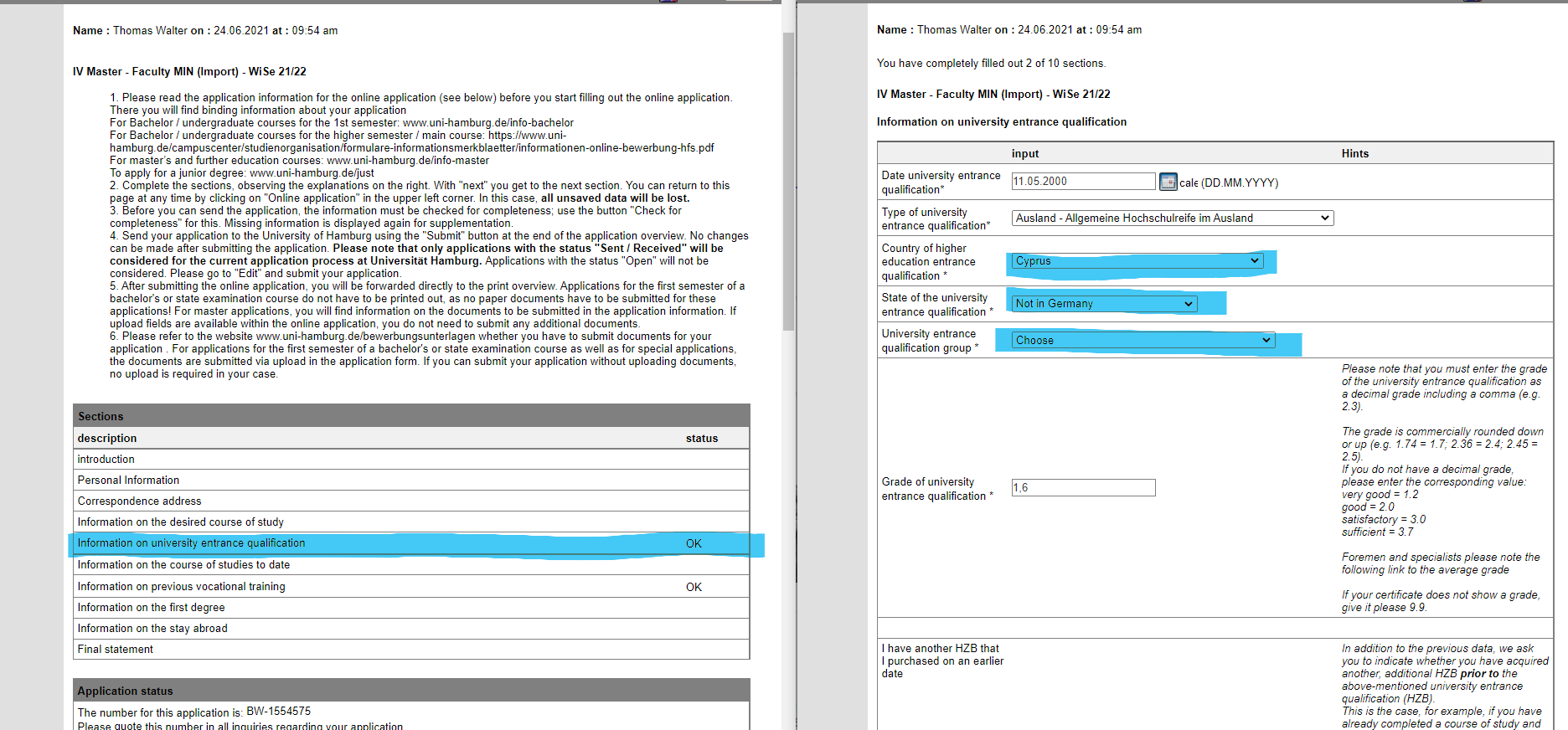Open the introduction section

point(106,460)
